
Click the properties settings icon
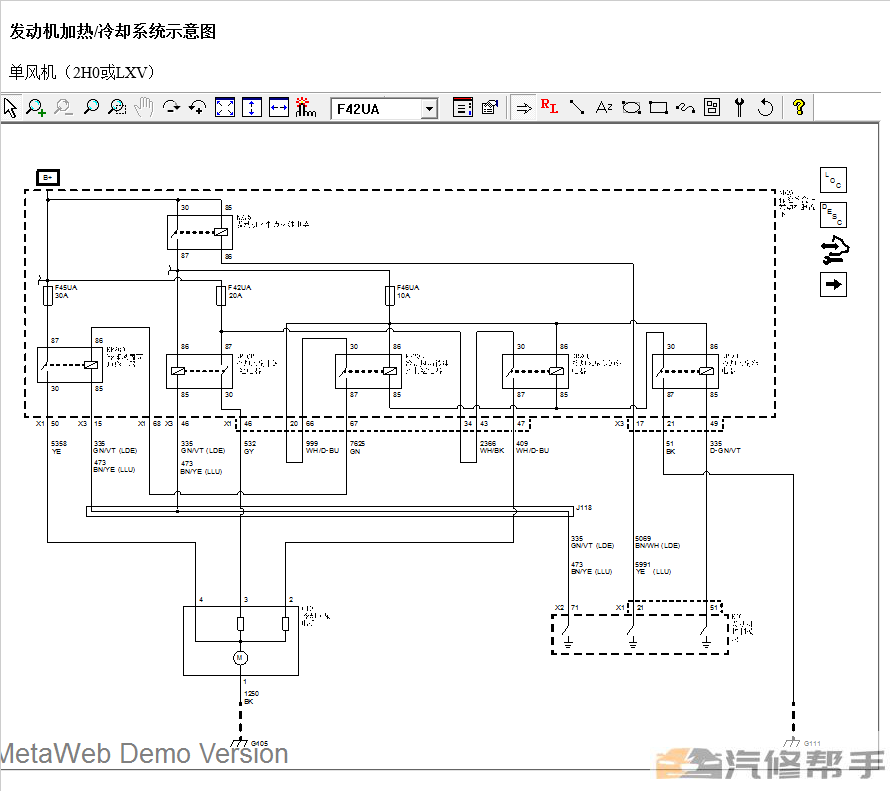pos(489,107)
